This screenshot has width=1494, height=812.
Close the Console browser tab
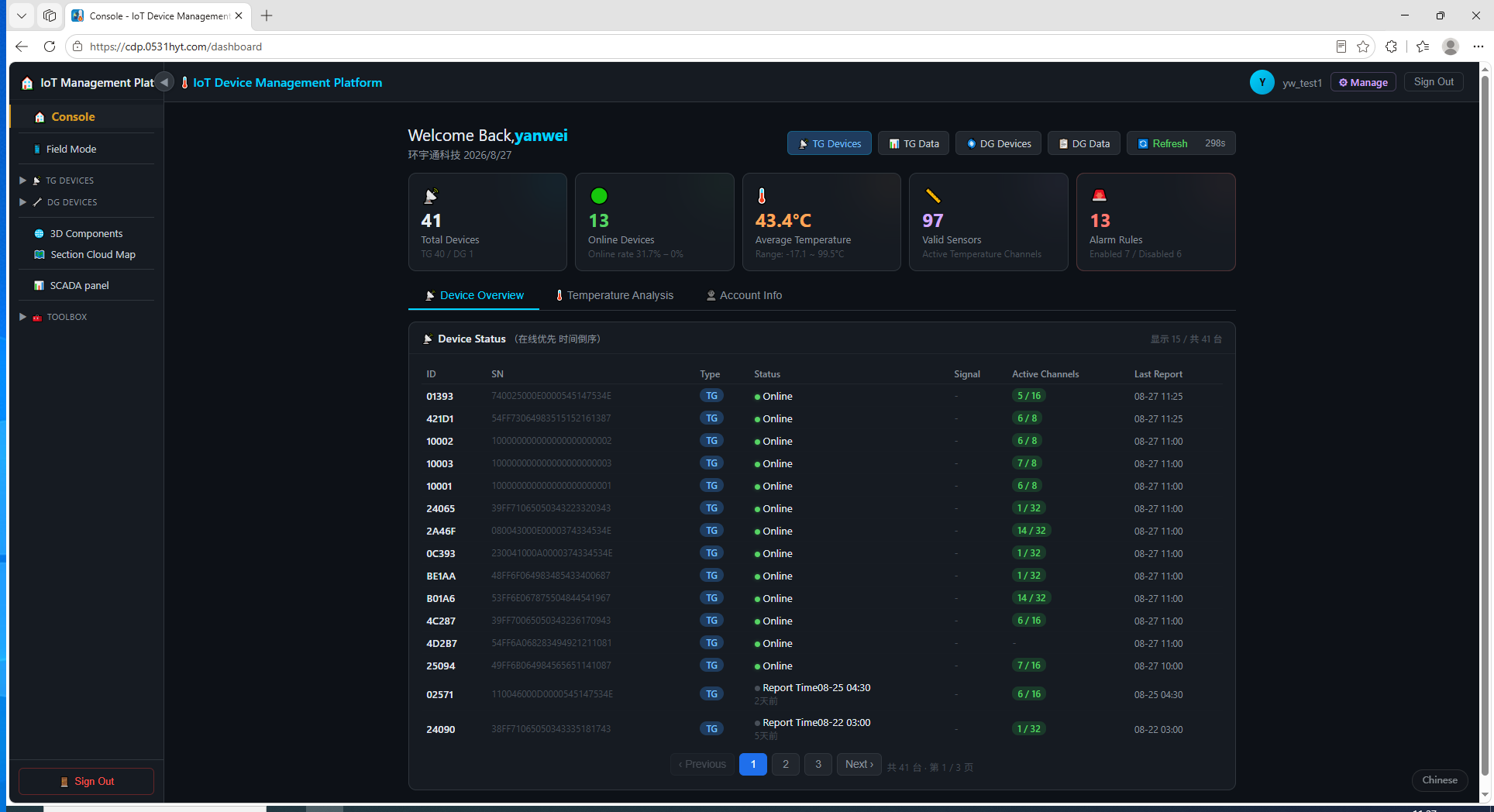click(239, 15)
